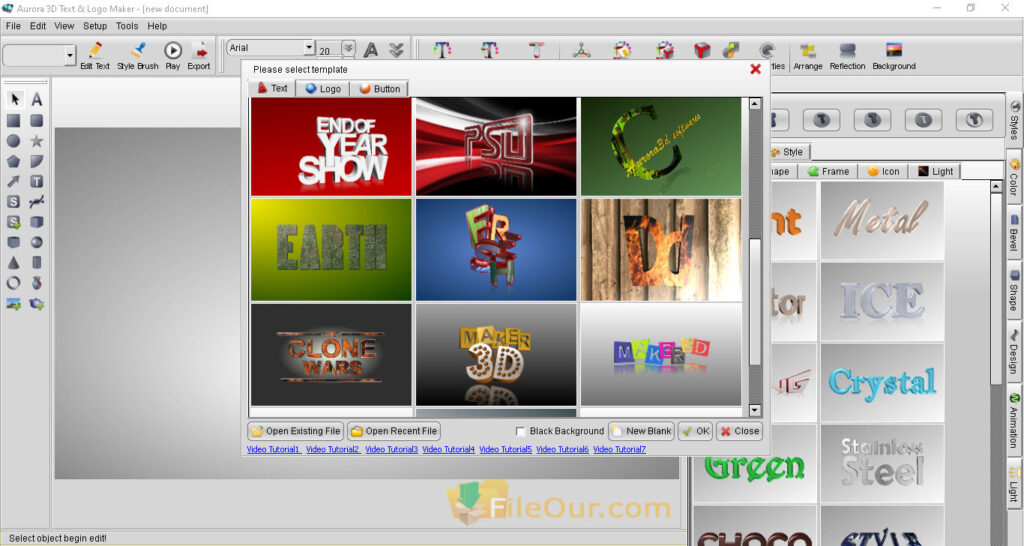Select the quarter-circle shape tool
Viewport: 1024px width, 546px height.
[37, 161]
